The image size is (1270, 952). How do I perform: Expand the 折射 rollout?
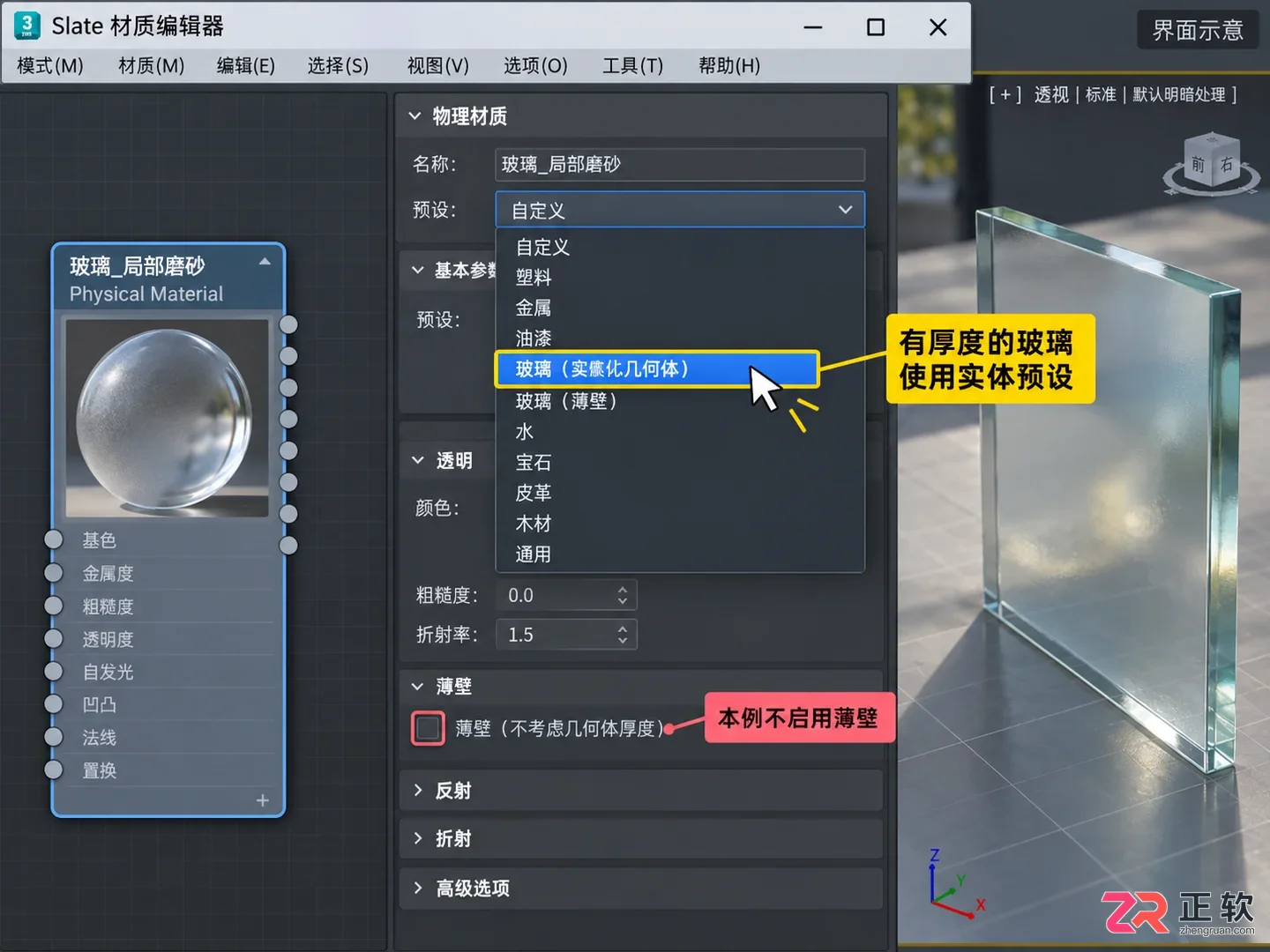[x=418, y=838]
